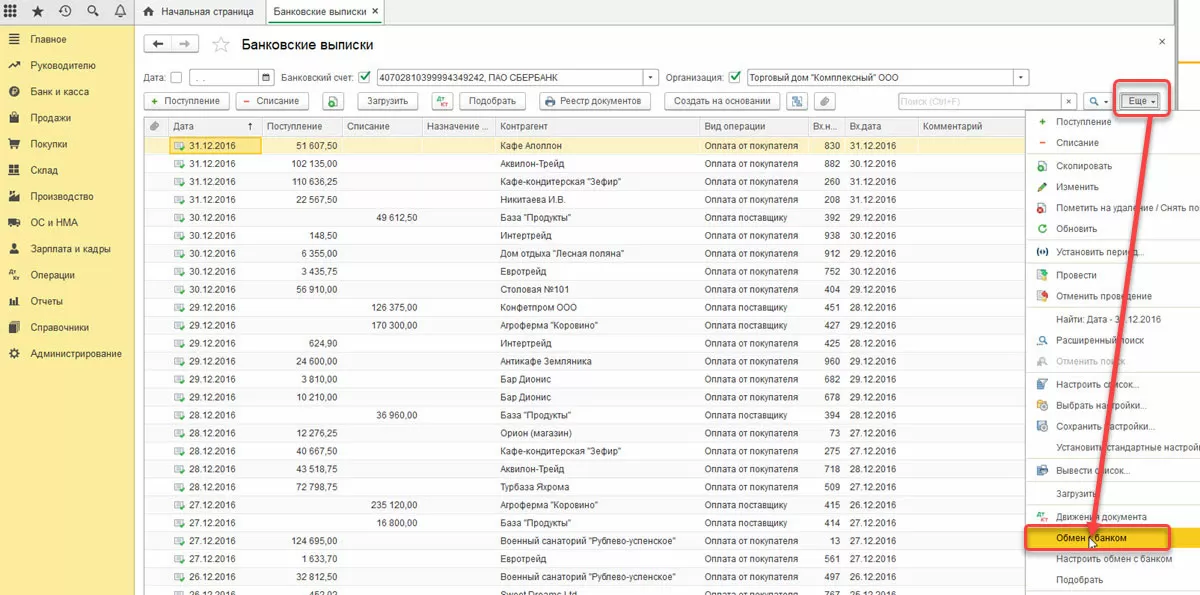Viewport: 1200px width, 595px height.
Task: Open the Еще dropdown button
Action: tap(1141, 101)
